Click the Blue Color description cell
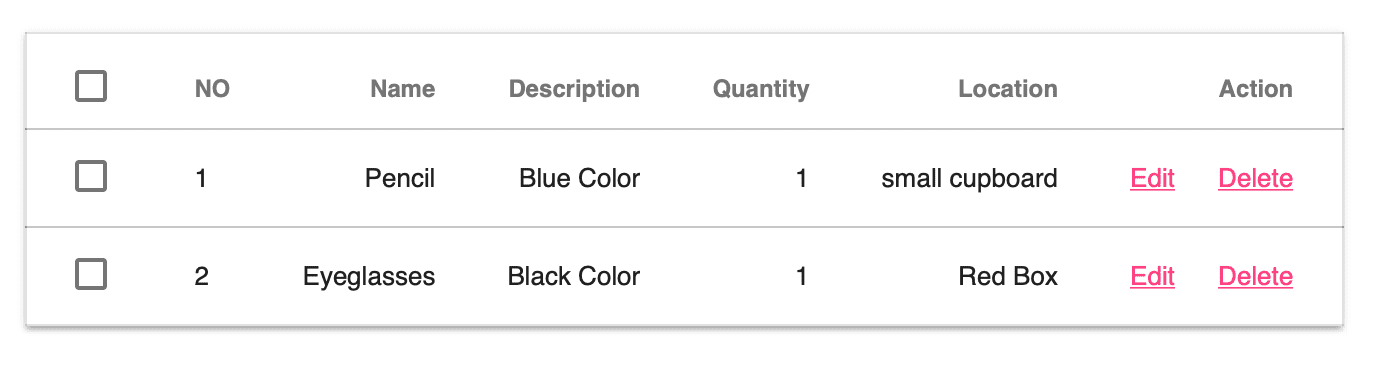 [x=580, y=178]
